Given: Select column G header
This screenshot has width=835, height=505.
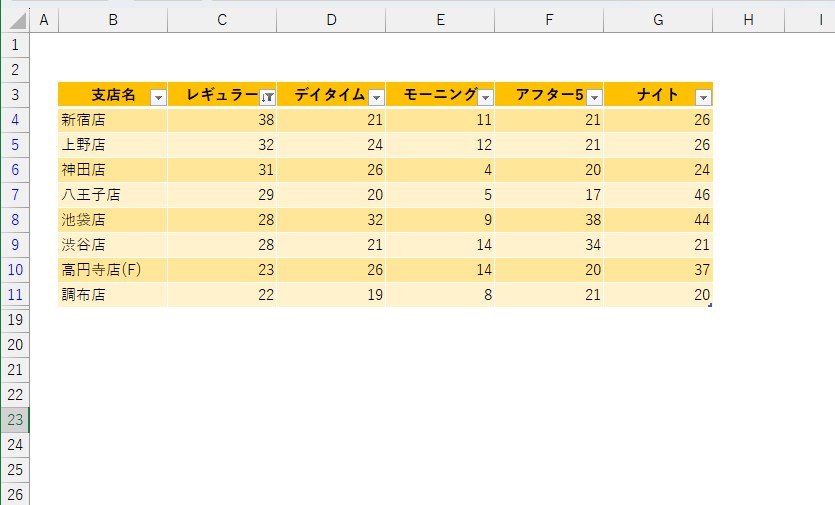Looking at the screenshot, I should click(658, 20).
